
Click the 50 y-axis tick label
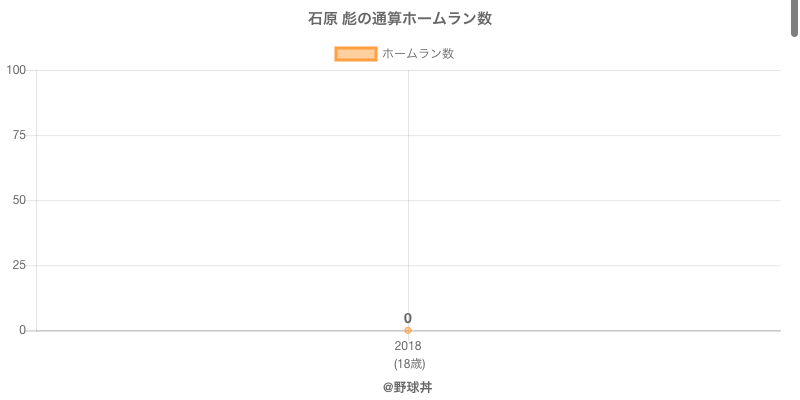(x=19, y=200)
